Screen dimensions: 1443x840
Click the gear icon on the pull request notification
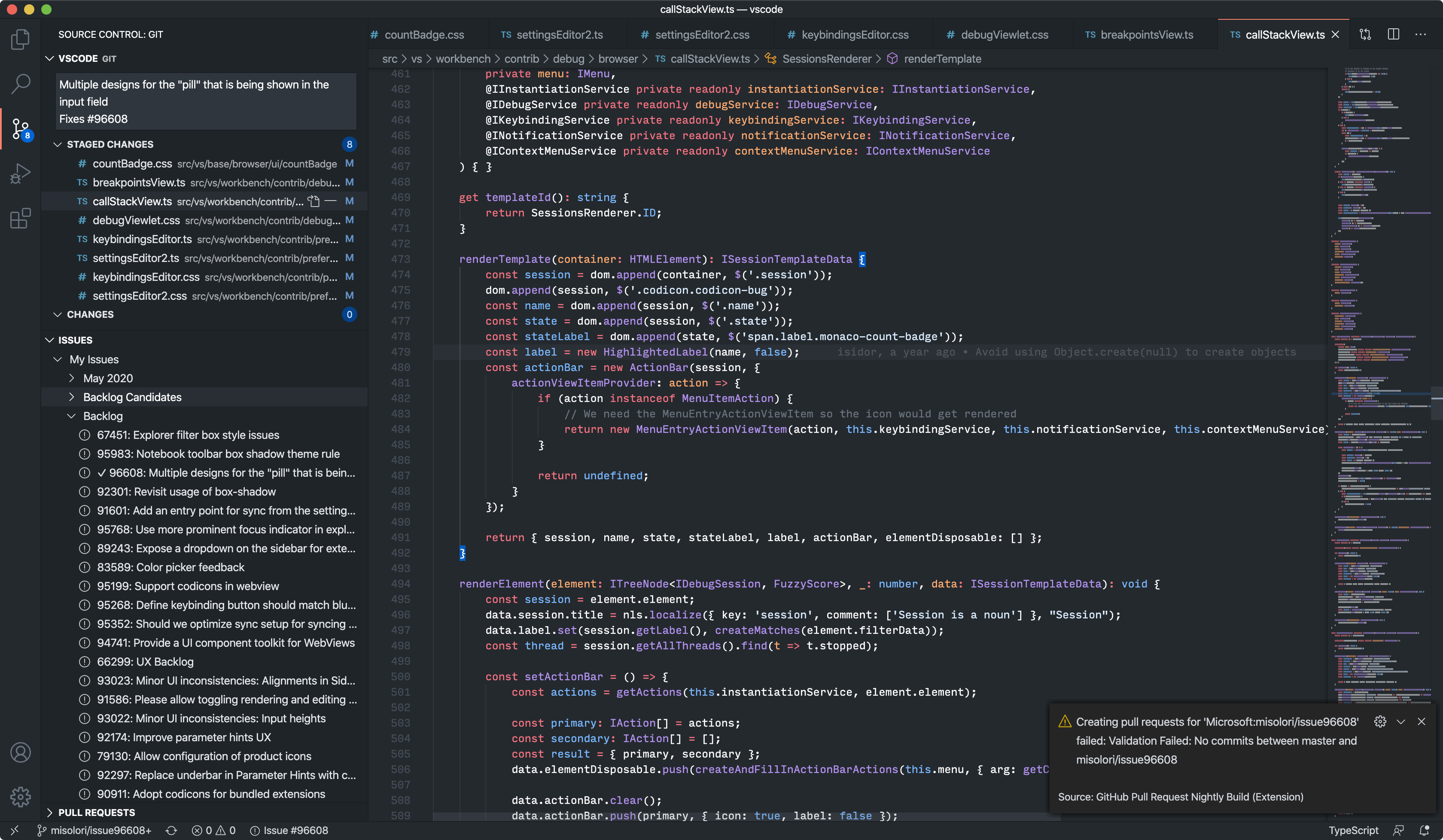coord(1380,721)
